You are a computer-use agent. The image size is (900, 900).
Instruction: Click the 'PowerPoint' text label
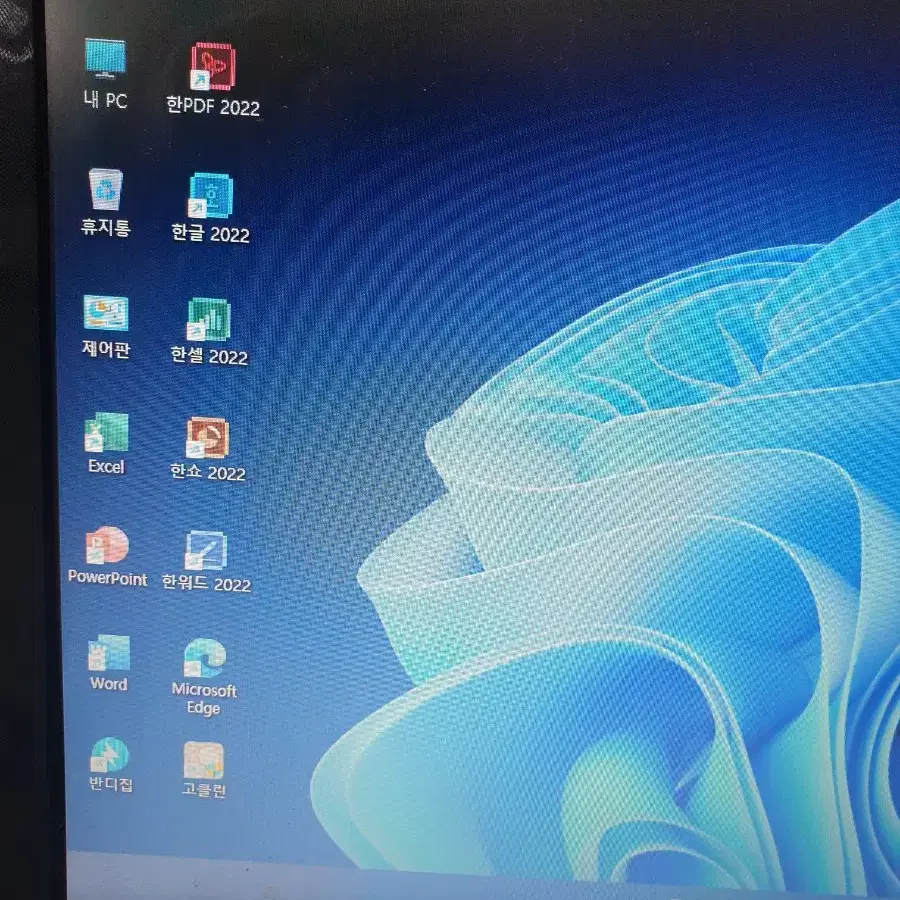107,577
